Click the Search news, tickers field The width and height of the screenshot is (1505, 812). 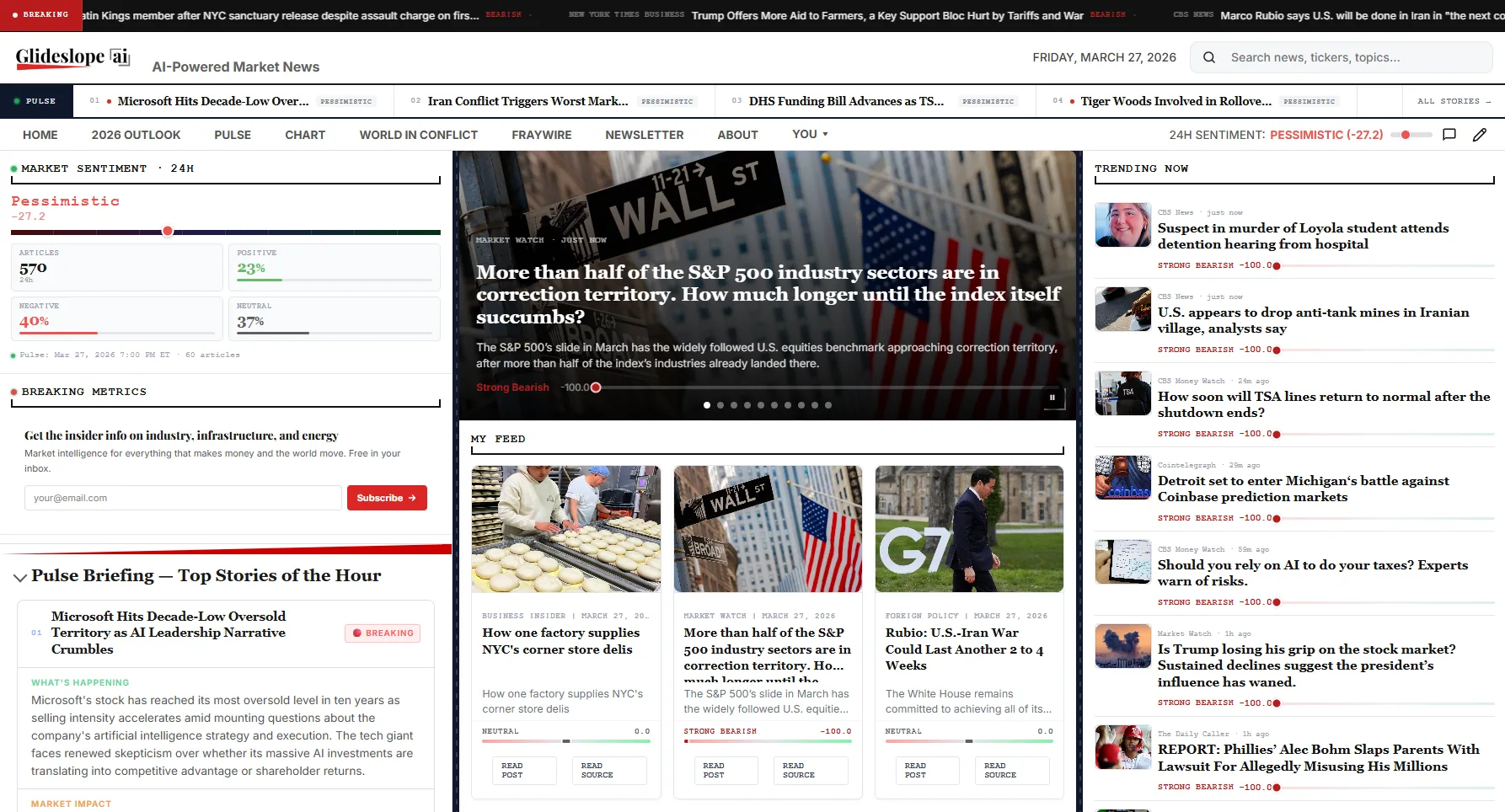[1341, 57]
